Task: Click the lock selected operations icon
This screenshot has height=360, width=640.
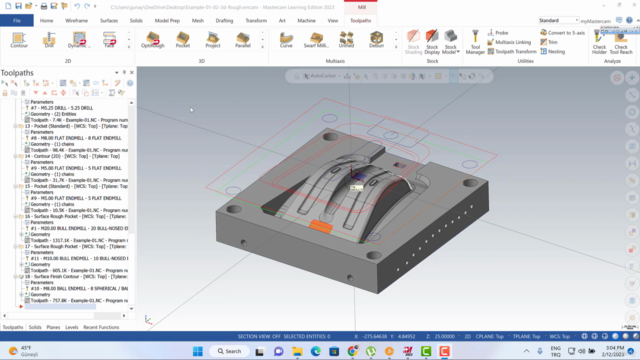Action: point(5,93)
